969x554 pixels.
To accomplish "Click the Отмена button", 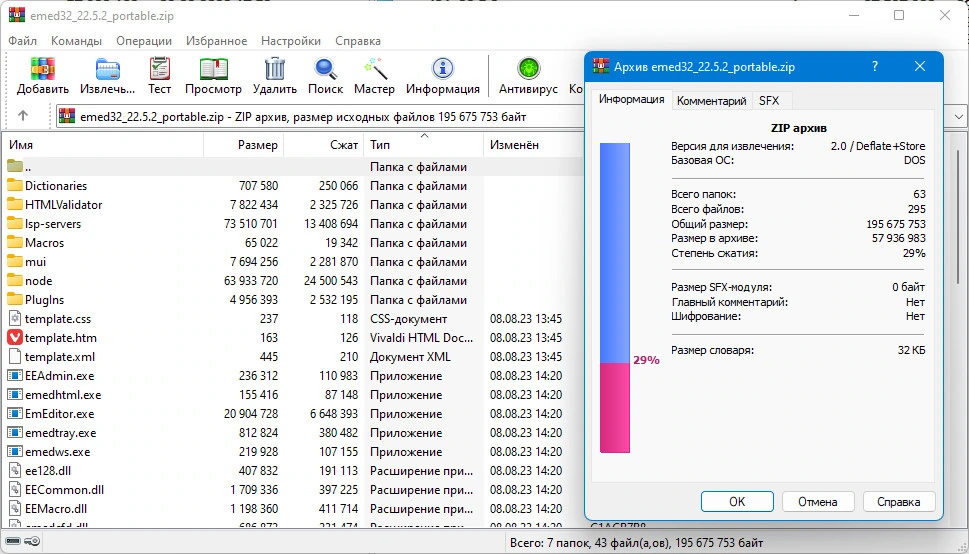I will 818,501.
